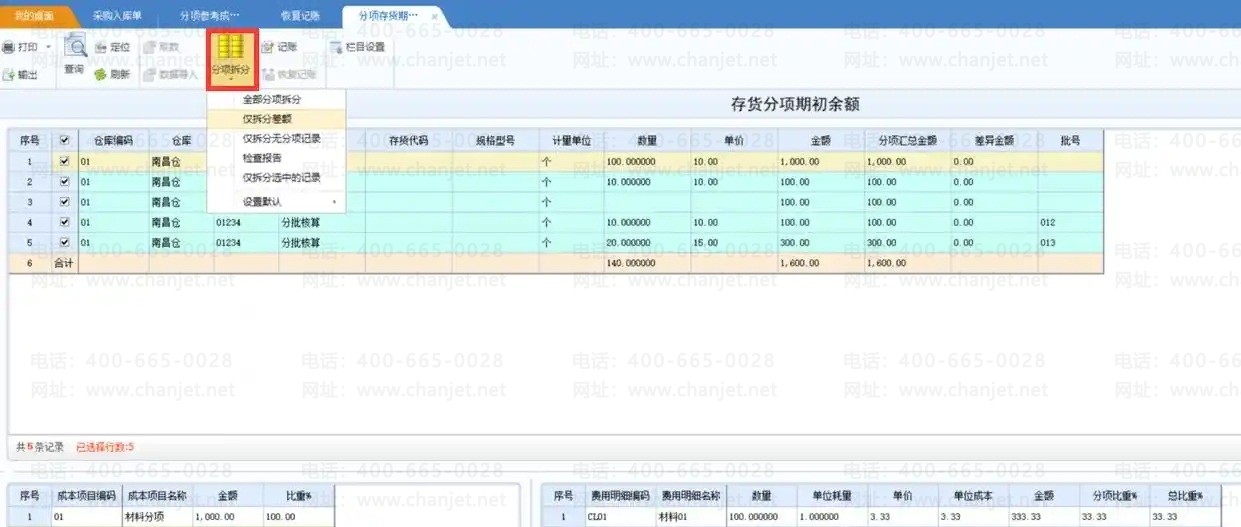Toggle the select-all checkbox in table header
This screenshot has width=1241, height=527.
click(x=65, y=141)
